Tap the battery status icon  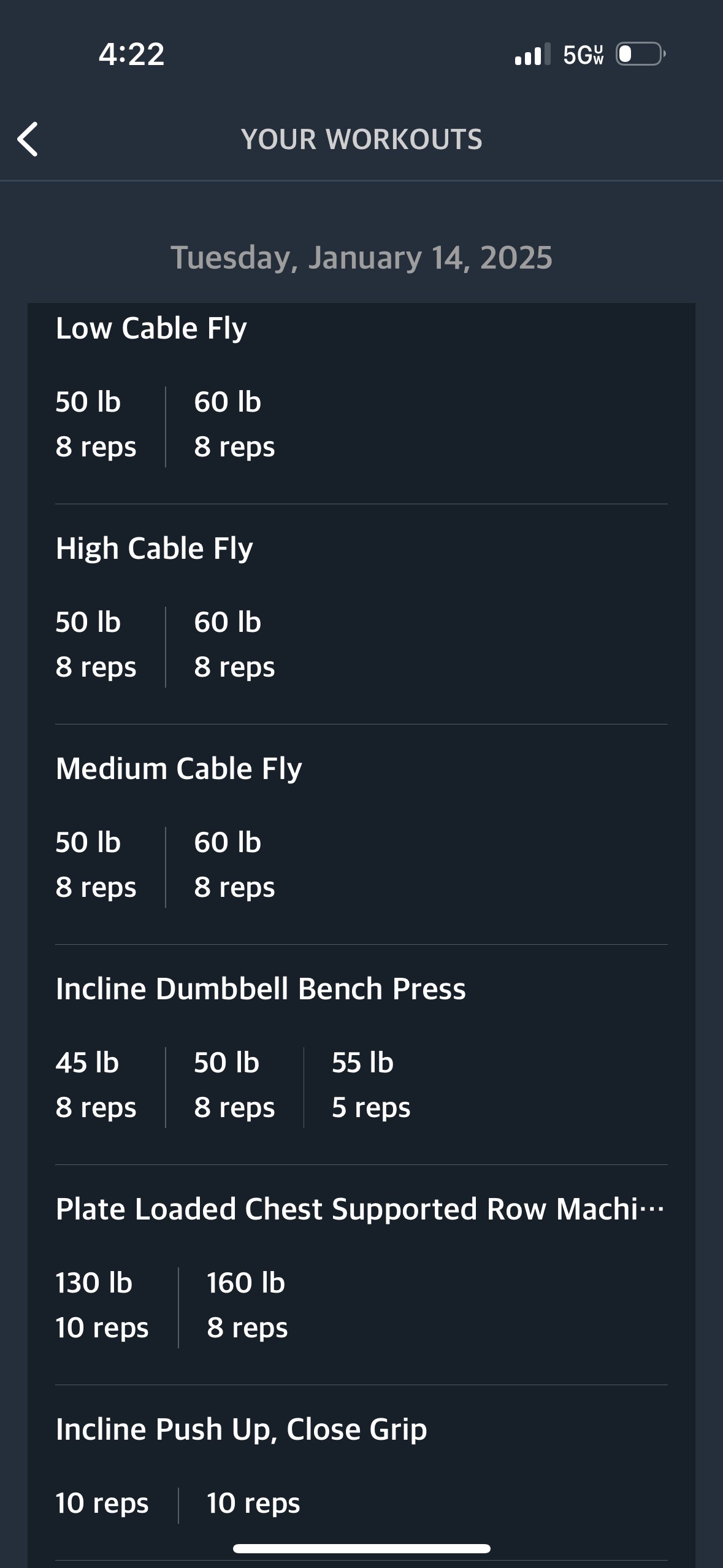tap(641, 54)
